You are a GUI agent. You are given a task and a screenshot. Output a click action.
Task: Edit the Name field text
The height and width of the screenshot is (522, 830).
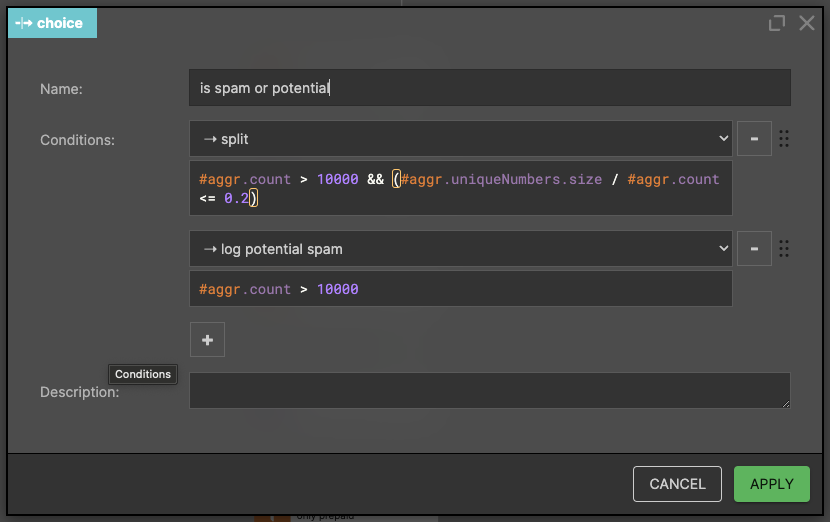click(x=490, y=88)
